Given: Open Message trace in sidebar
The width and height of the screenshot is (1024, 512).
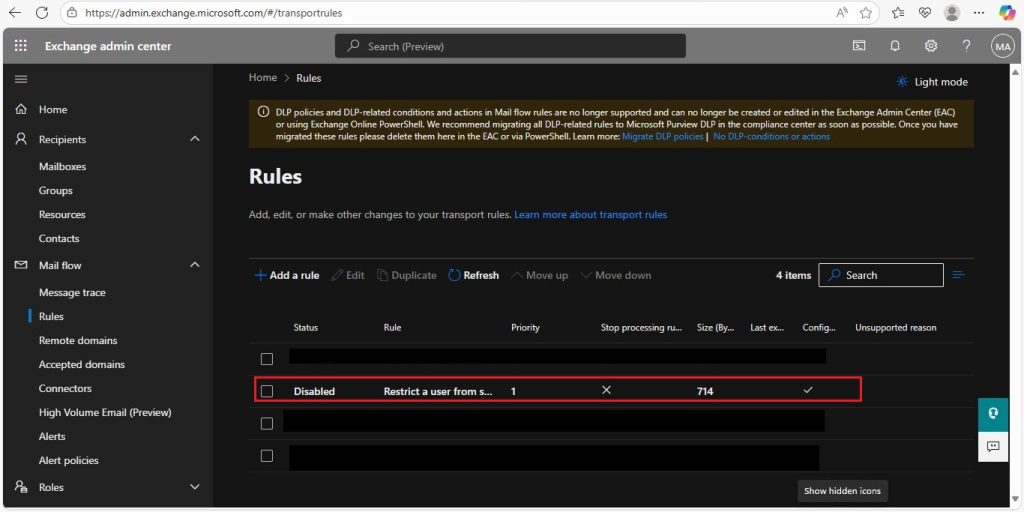Looking at the screenshot, I should [72, 293].
